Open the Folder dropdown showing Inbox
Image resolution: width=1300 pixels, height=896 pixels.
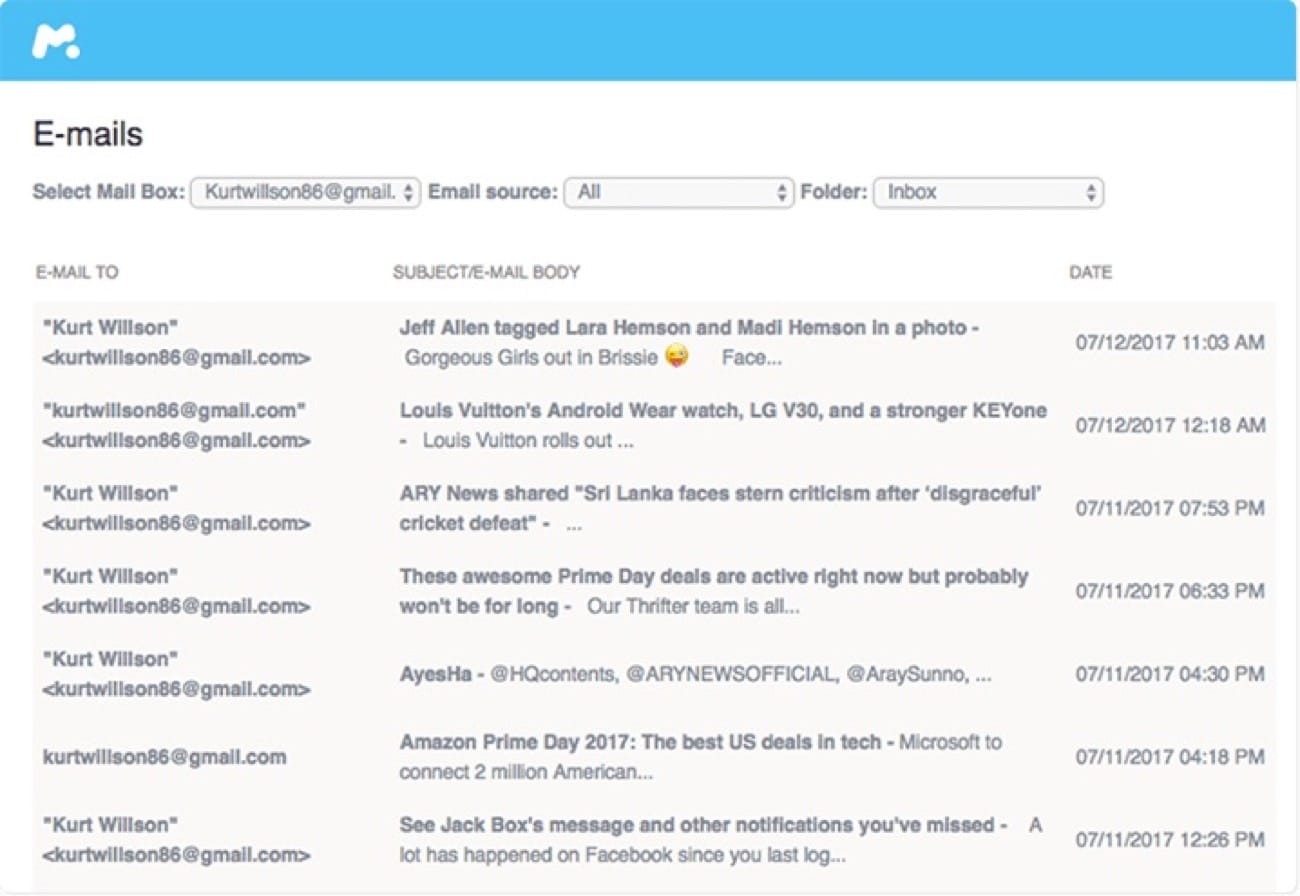(x=988, y=193)
